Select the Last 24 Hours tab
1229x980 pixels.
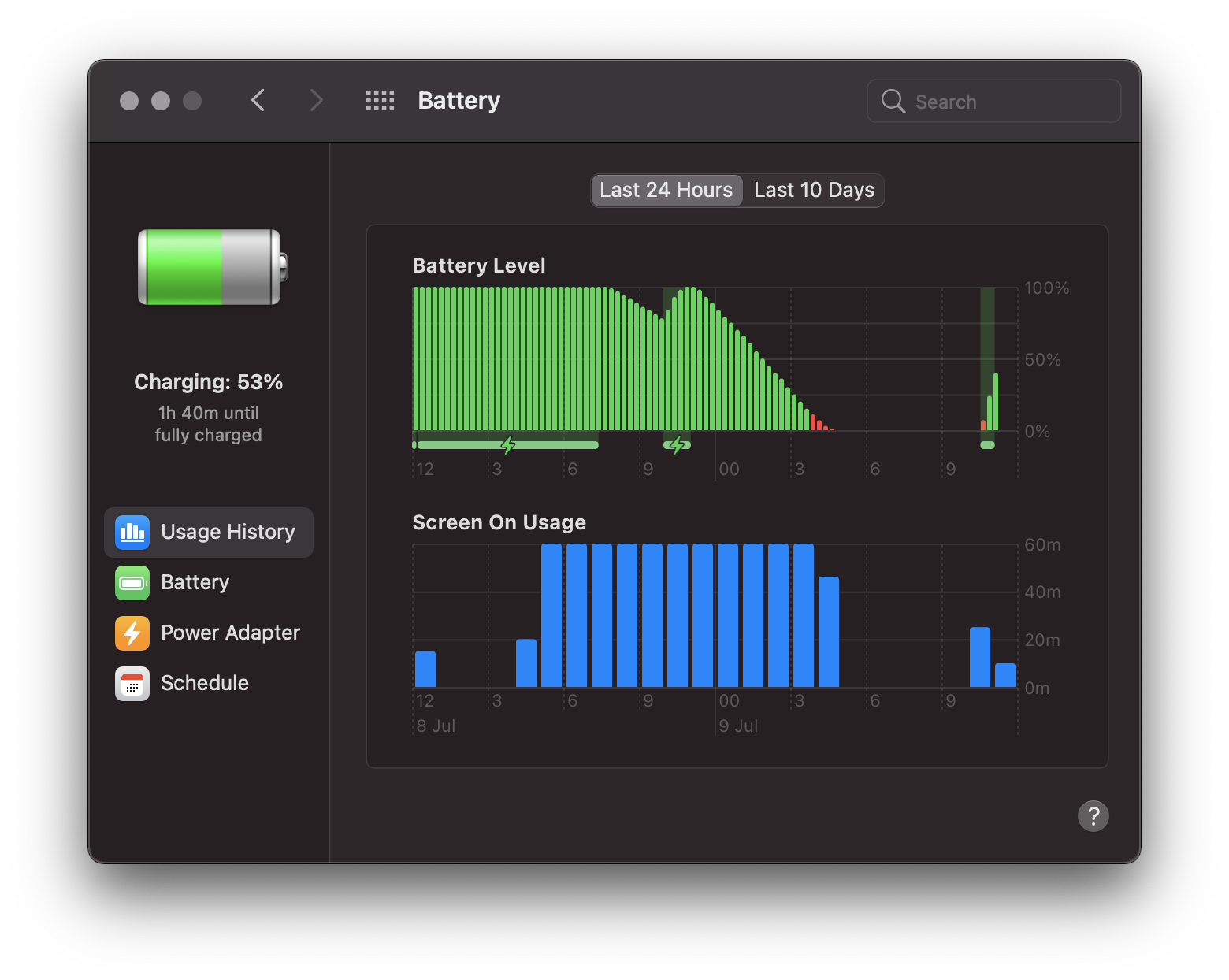pyautogui.click(x=666, y=190)
